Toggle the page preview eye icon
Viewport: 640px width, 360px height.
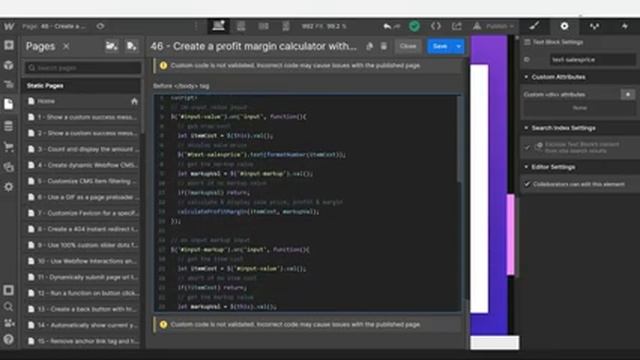[x=100, y=26]
